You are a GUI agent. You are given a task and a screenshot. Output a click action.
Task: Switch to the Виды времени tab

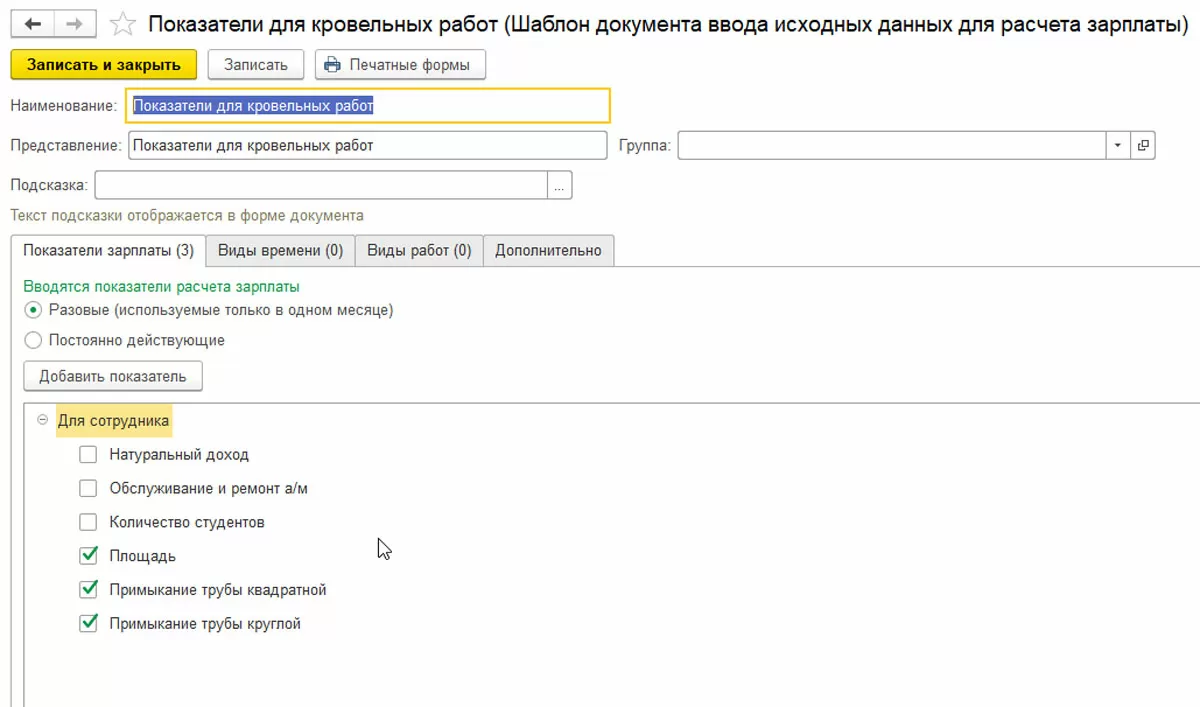[x=280, y=251]
